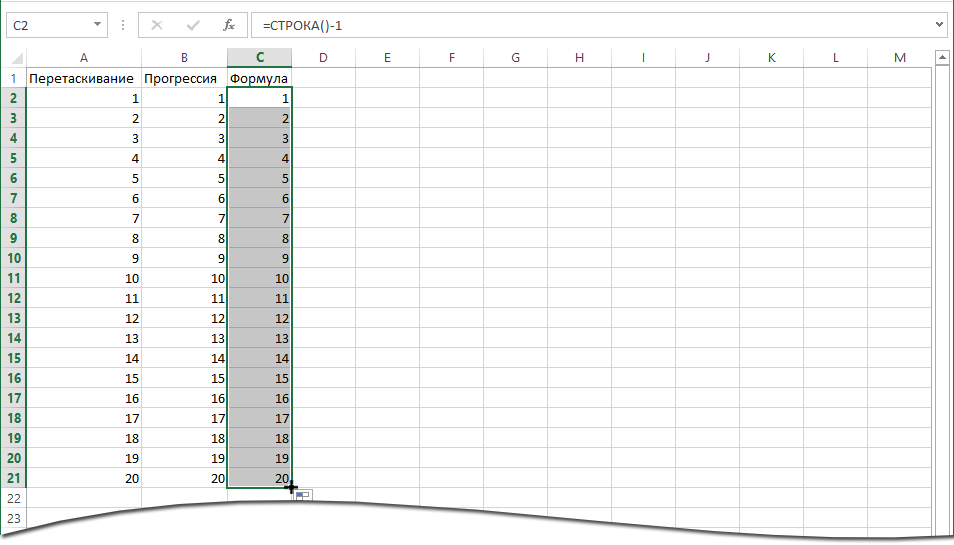Image resolution: width=954 pixels, height=545 pixels.
Task: Click the Enter checkmark formula icon
Action: pyautogui.click(x=193, y=24)
